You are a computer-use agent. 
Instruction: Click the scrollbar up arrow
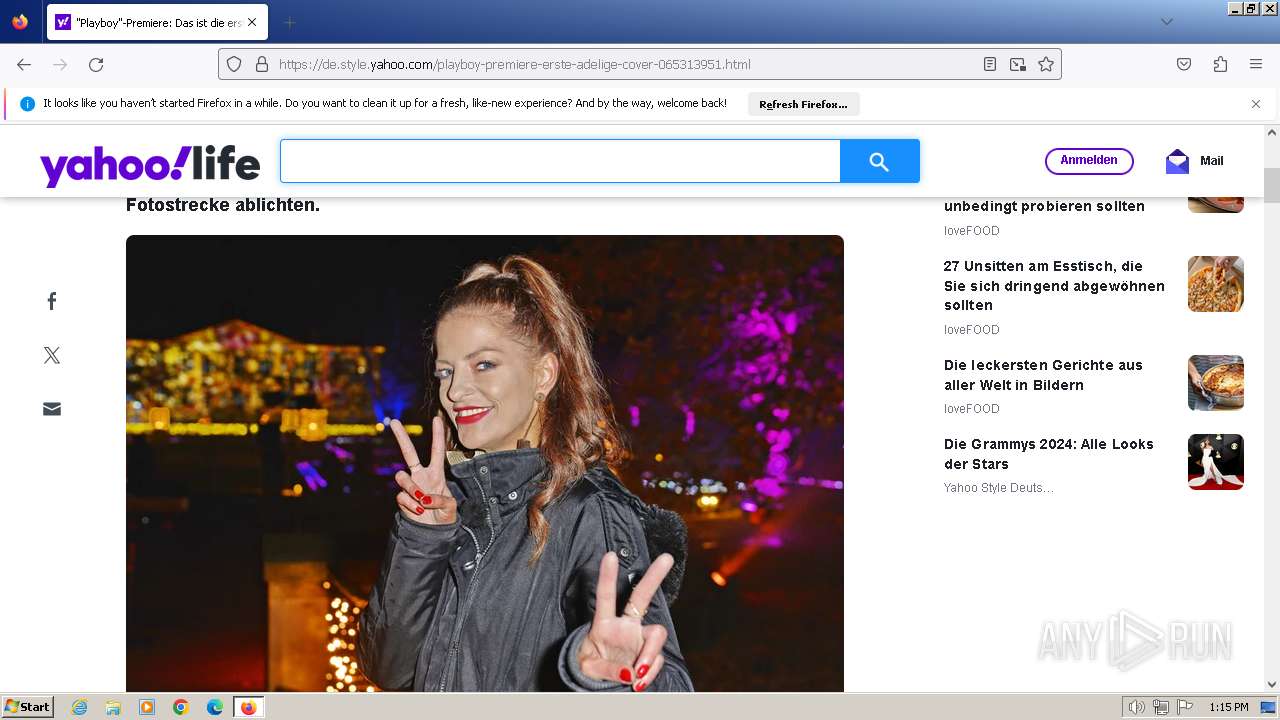pyautogui.click(x=1272, y=132)
